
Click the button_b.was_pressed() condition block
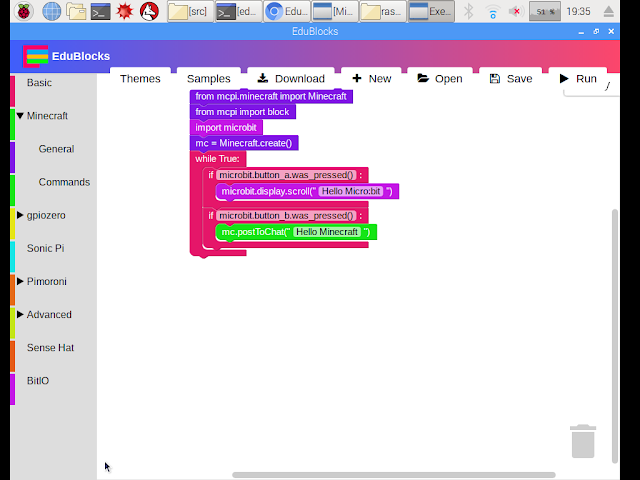click(x=286, y=216)
